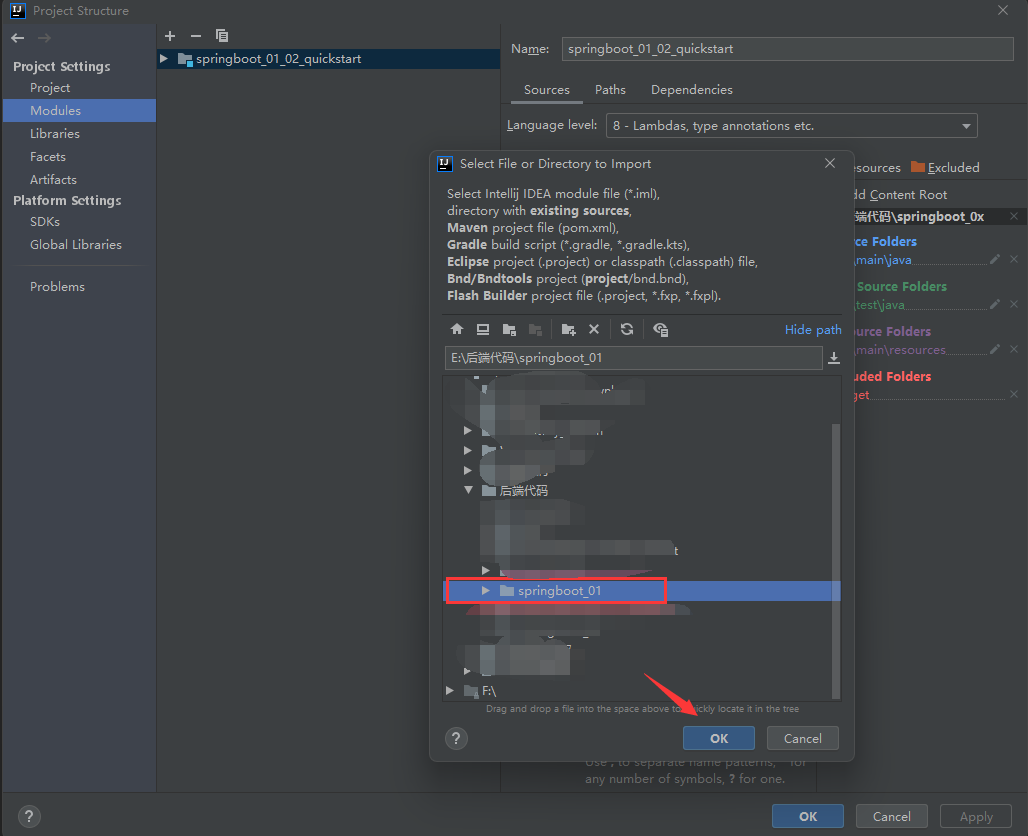Jump to Desktop directory in import dialog
The width and height of the screenshot is (1028, 836).
click(x=483, y=329)
